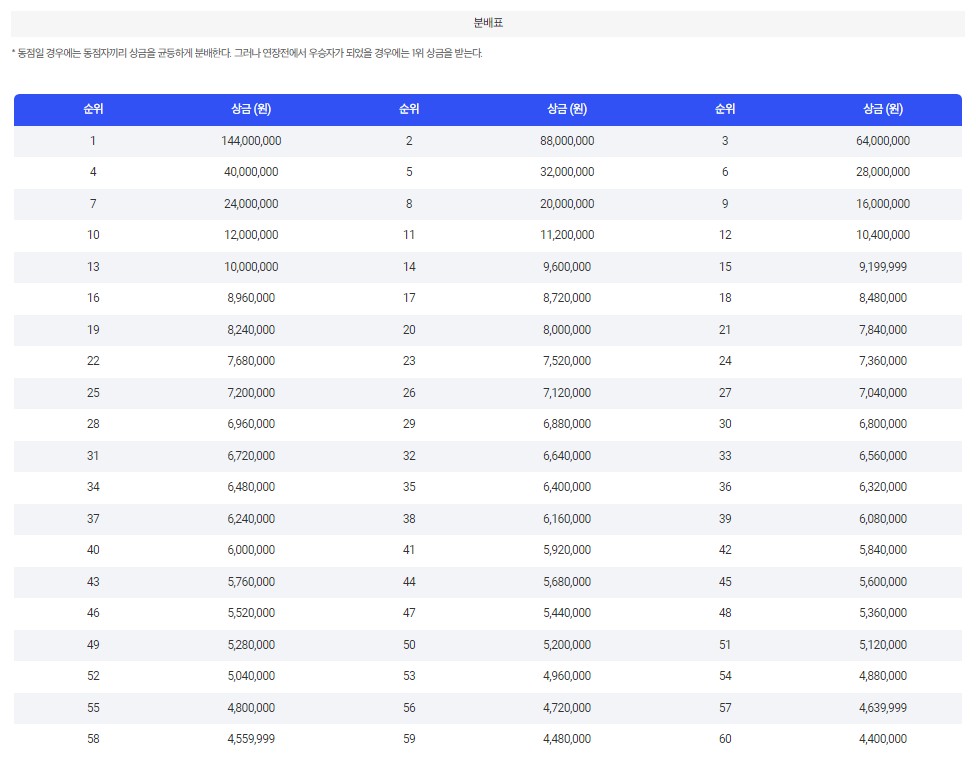Select the 12,000,000 cell
The height and width of the screenshot is (775, 976).
tap(251, 235)
